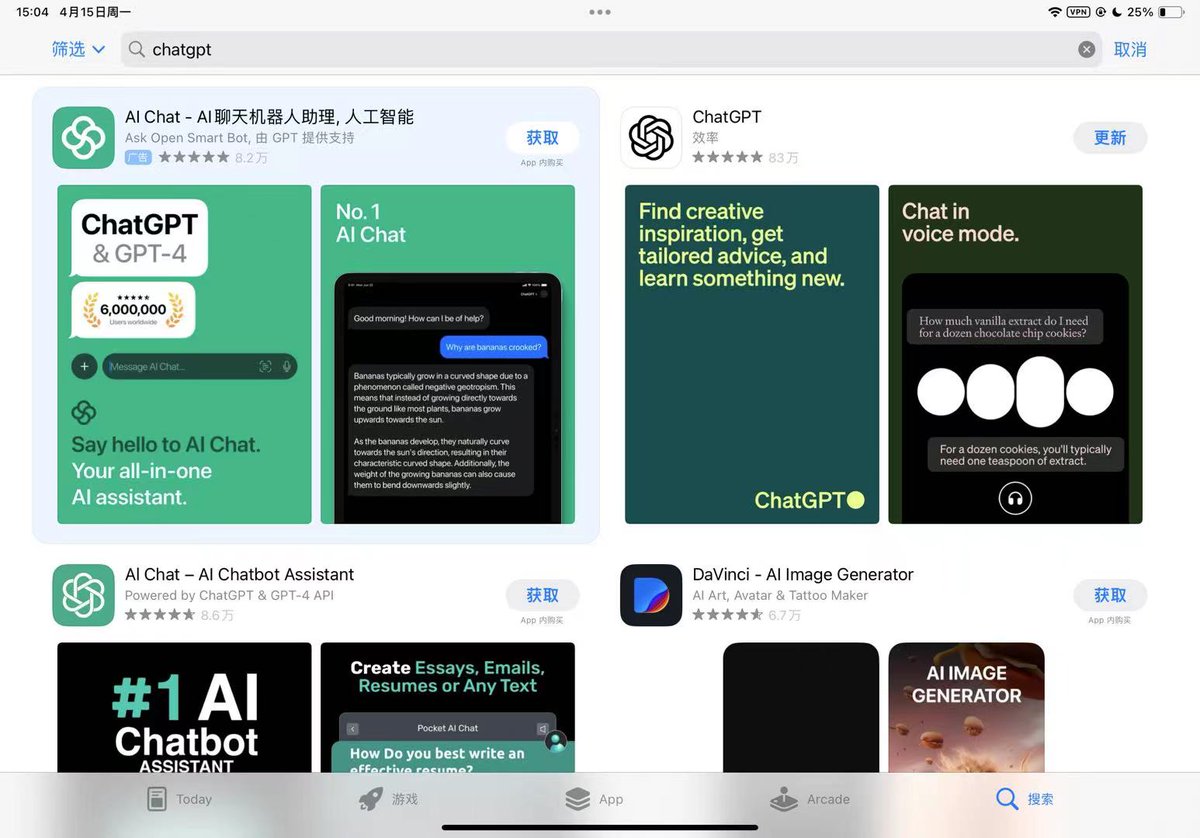Clear the search field with the x icon
This screenshot has width=1200, height=838.
(1086, 49)
